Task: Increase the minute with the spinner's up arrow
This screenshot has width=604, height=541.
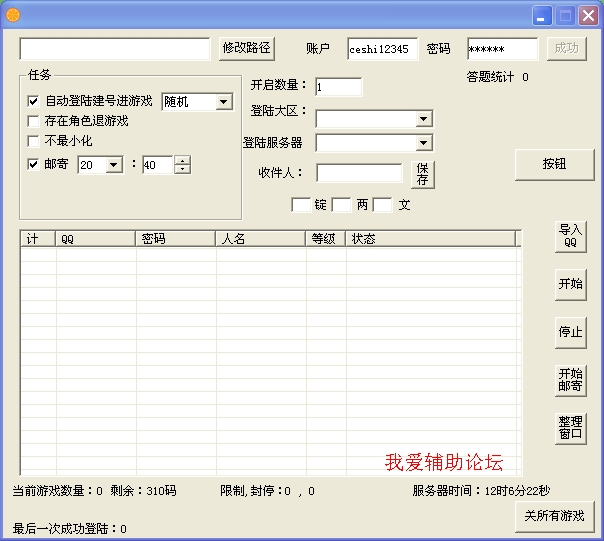Action: 183,160
